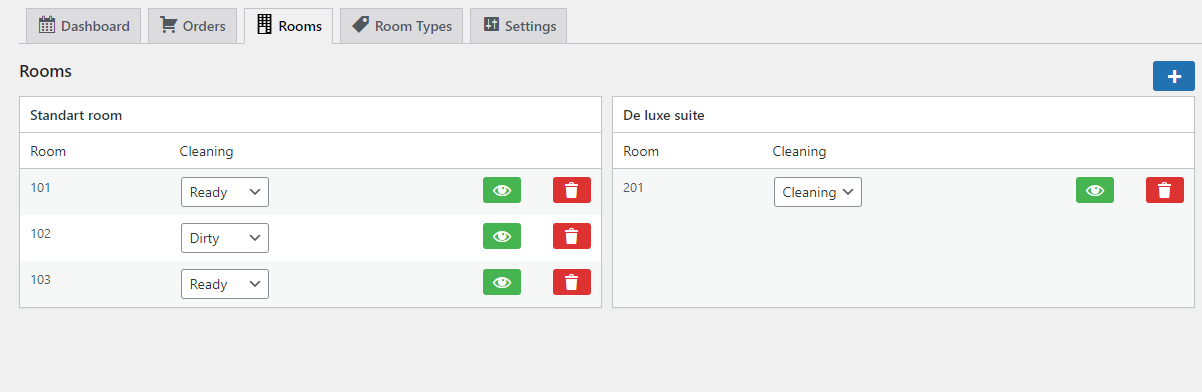Expand the Cleaning dropdown for room 201
Viewport: 1202px width, 392px height.
point(818,192)
